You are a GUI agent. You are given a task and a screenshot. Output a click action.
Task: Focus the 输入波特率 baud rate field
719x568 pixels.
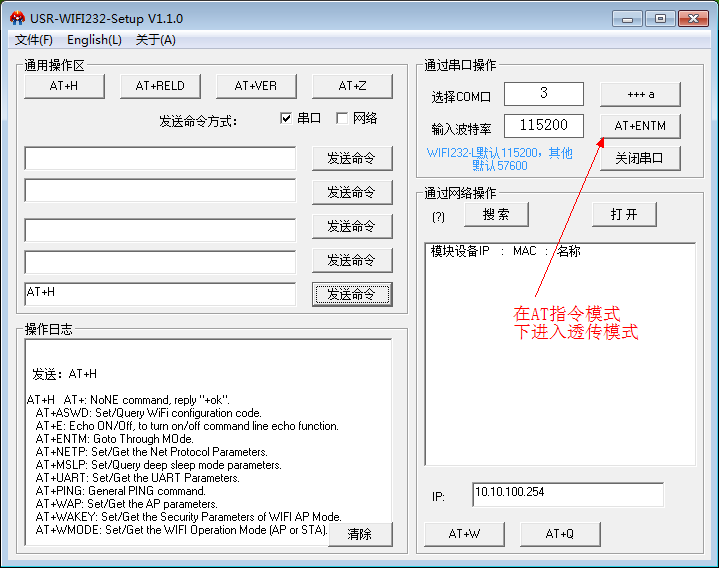[543, 126]
